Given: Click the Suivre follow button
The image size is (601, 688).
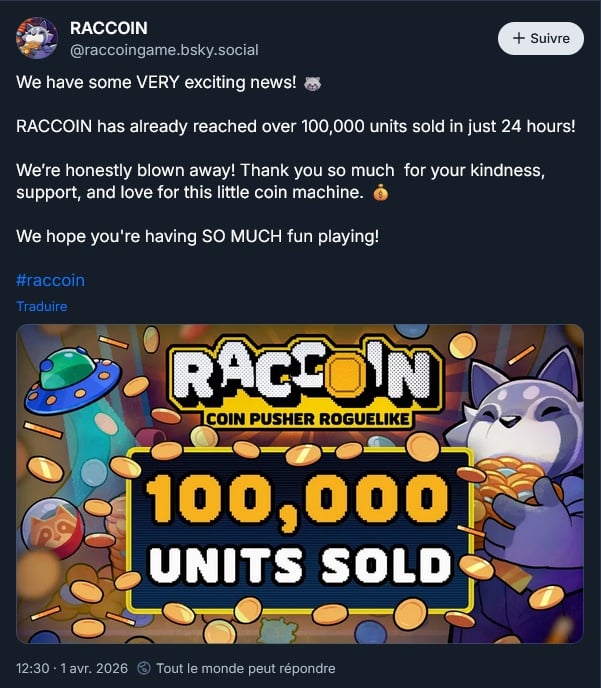Looking at the screenshot, I should coord(540,39).
